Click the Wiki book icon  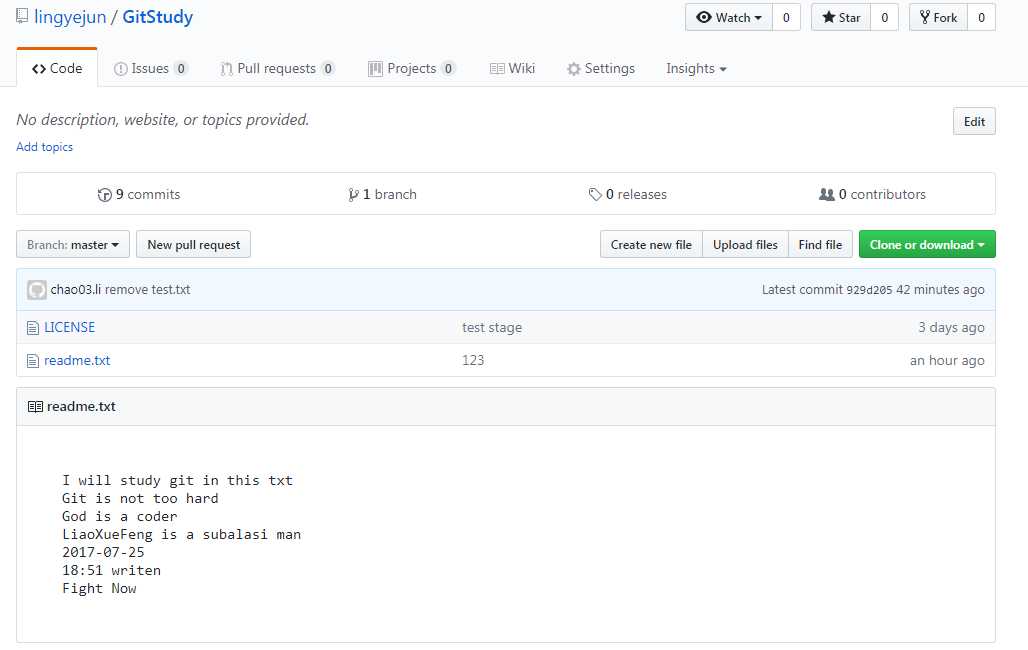tap(497, 69)
